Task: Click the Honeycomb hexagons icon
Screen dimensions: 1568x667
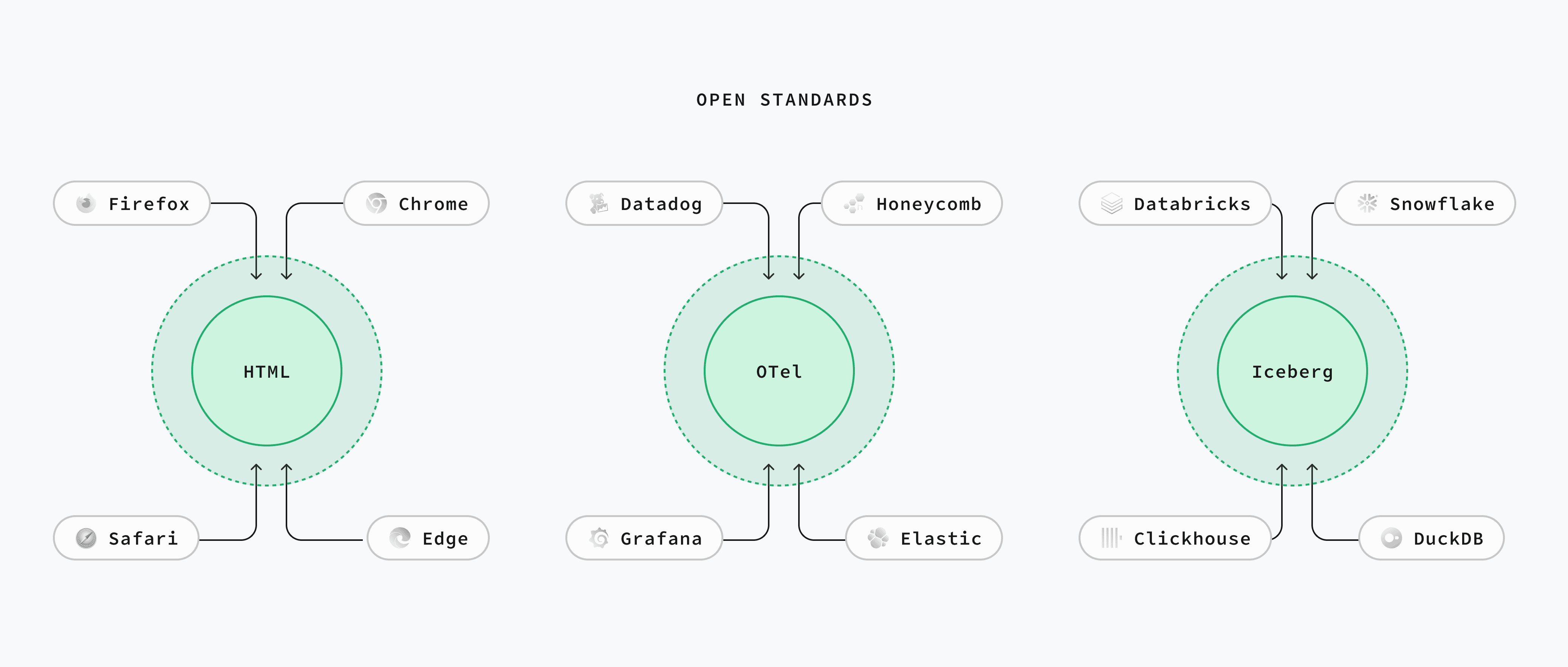Action: [x=854, y=203]
